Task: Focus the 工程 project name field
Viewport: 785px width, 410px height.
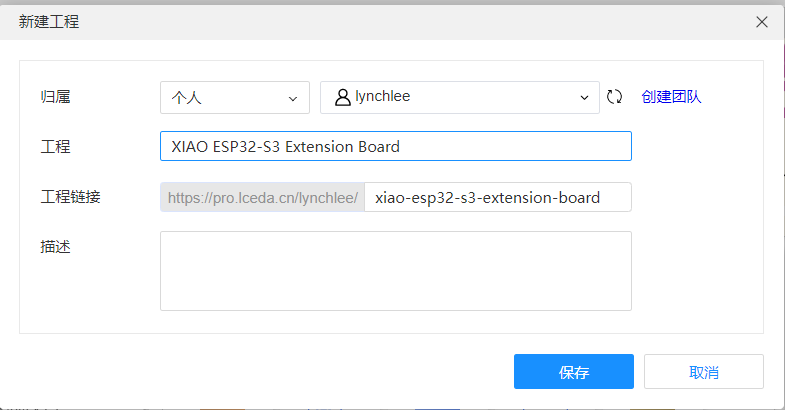Action: coord(396,146)
